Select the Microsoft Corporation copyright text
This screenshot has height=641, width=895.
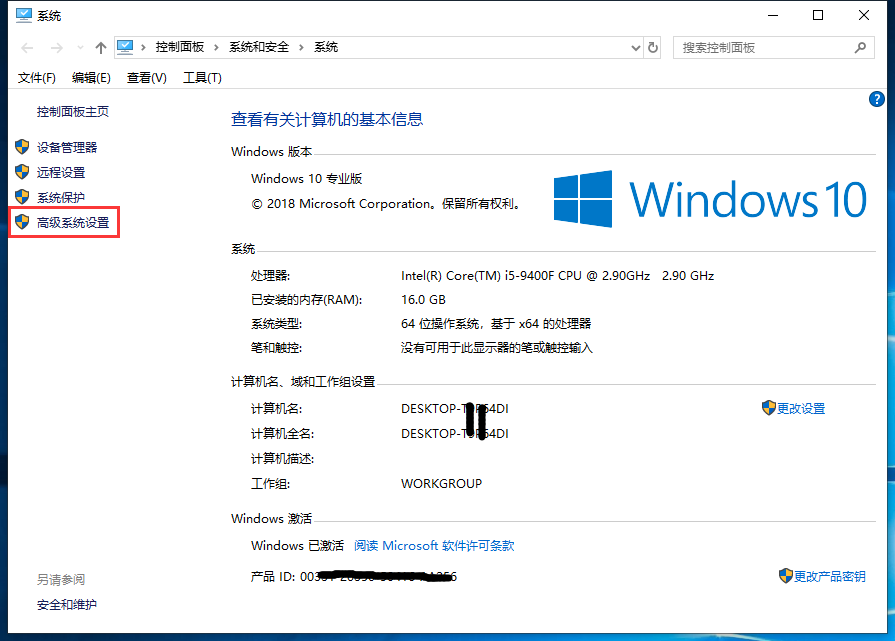pos(385,204)
